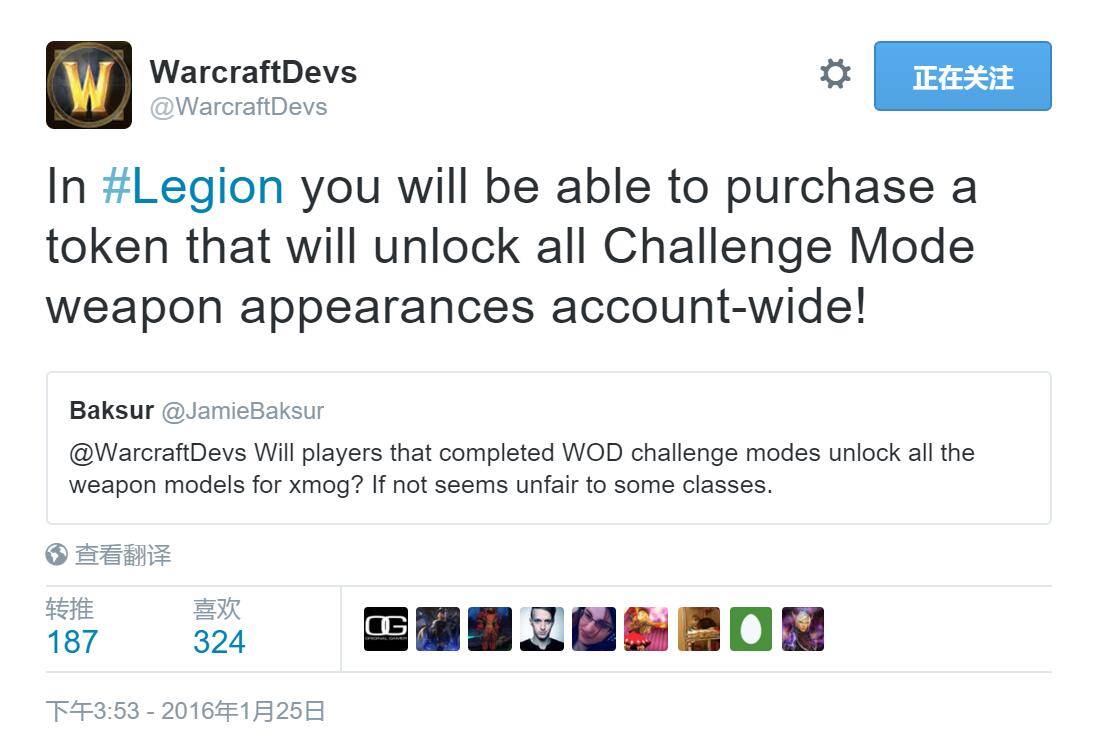Open the tweet timestamp permalink

pyautogui.click(x=186, y=711)
